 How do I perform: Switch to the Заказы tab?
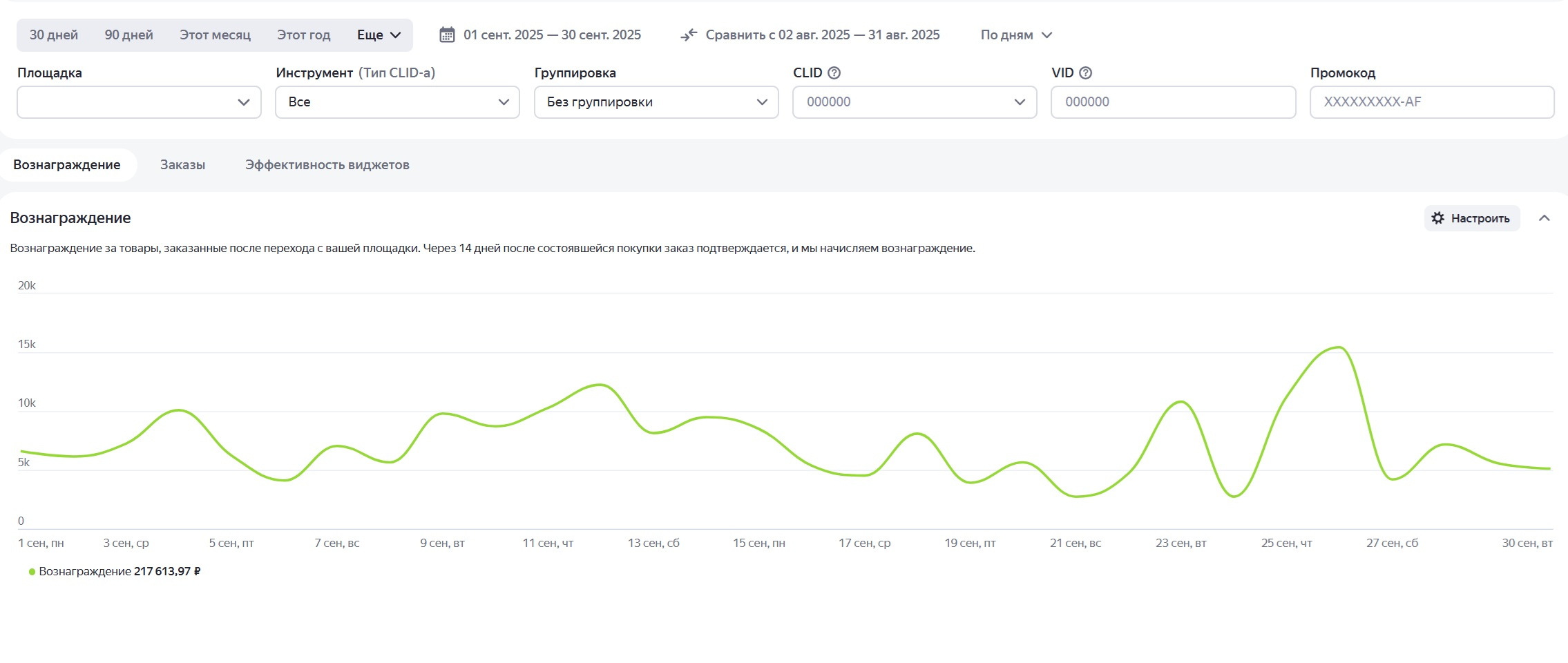click(182, 165)
